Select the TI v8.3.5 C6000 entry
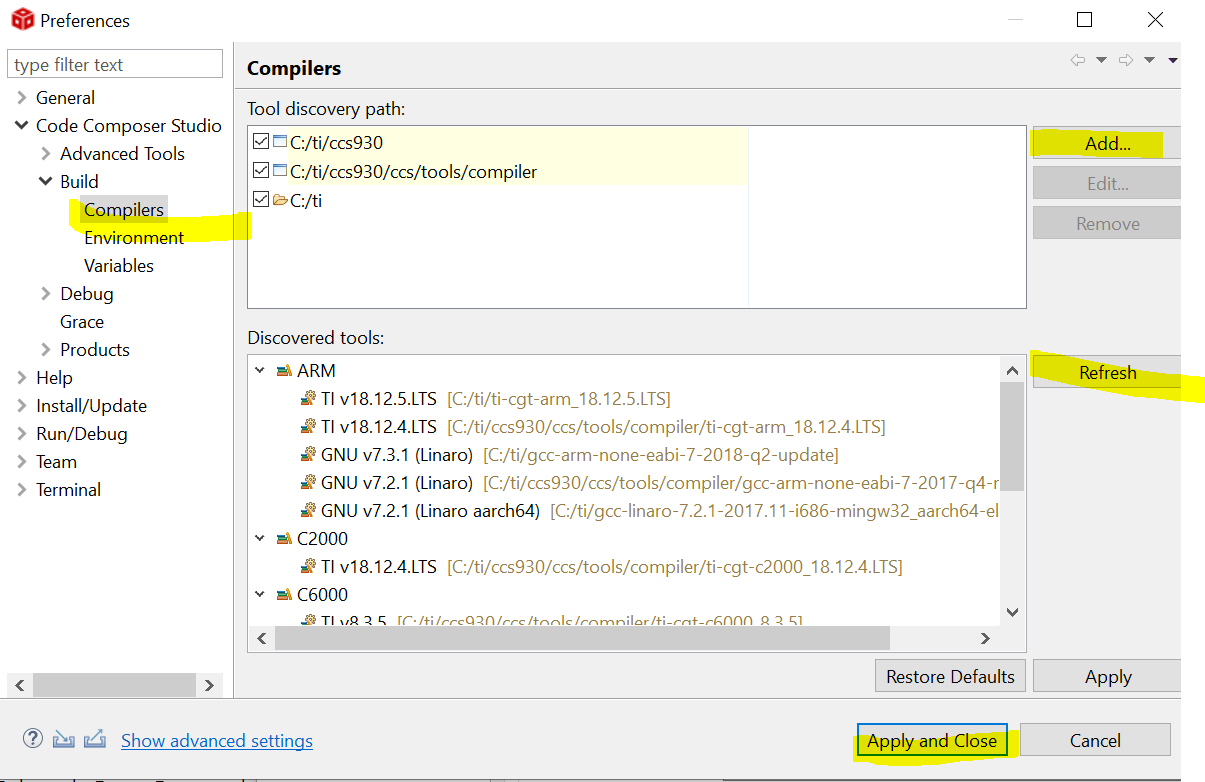Image resolution: width=1205 pixels, height=782 pixels. point(552,621)
